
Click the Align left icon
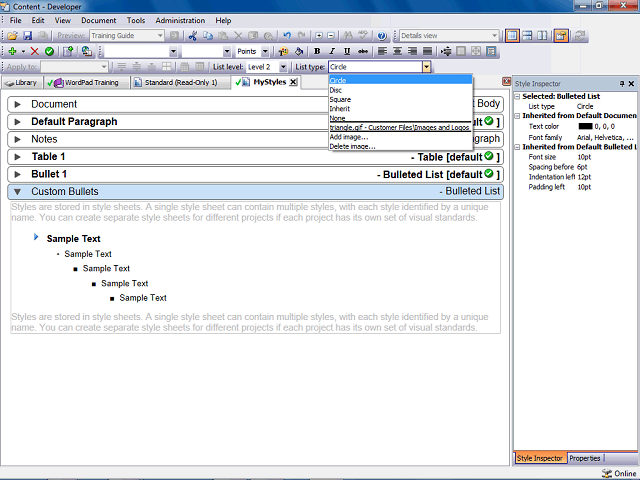pos(382,51)
